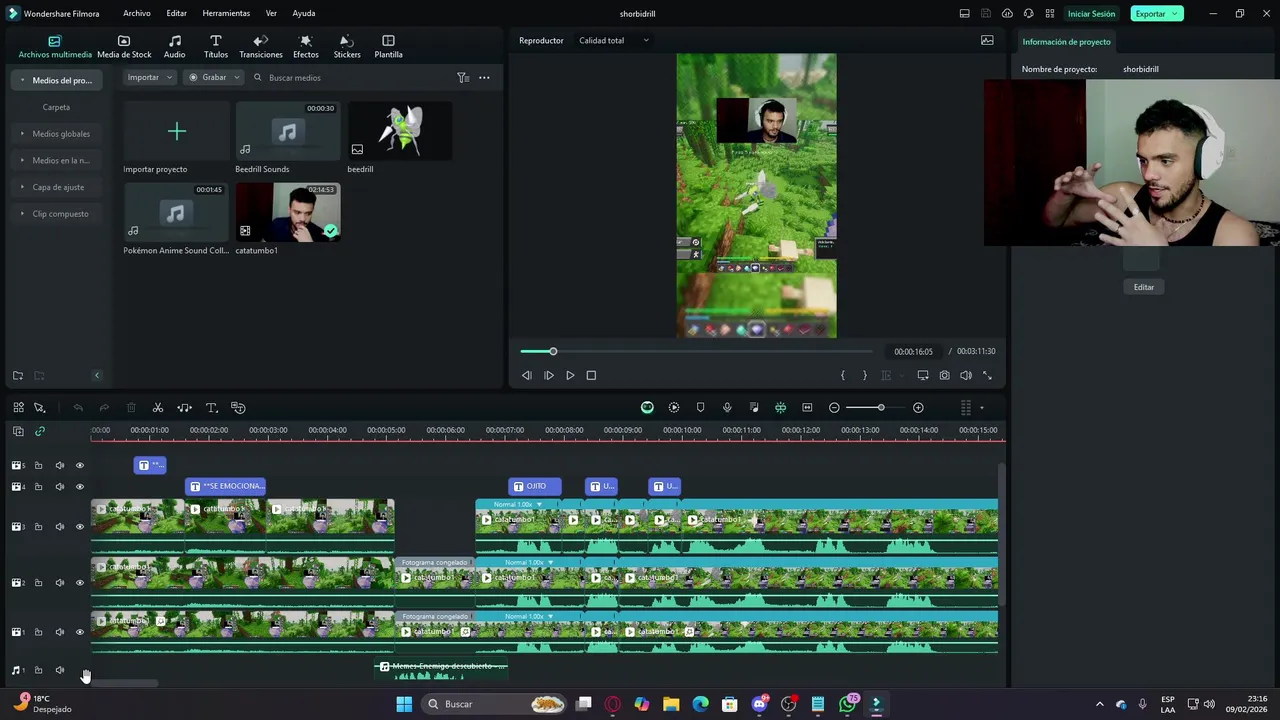Open the Importar dropdown
This screenshot has height=720, width=1280.
pyautogui.click(x=148, y=77)
